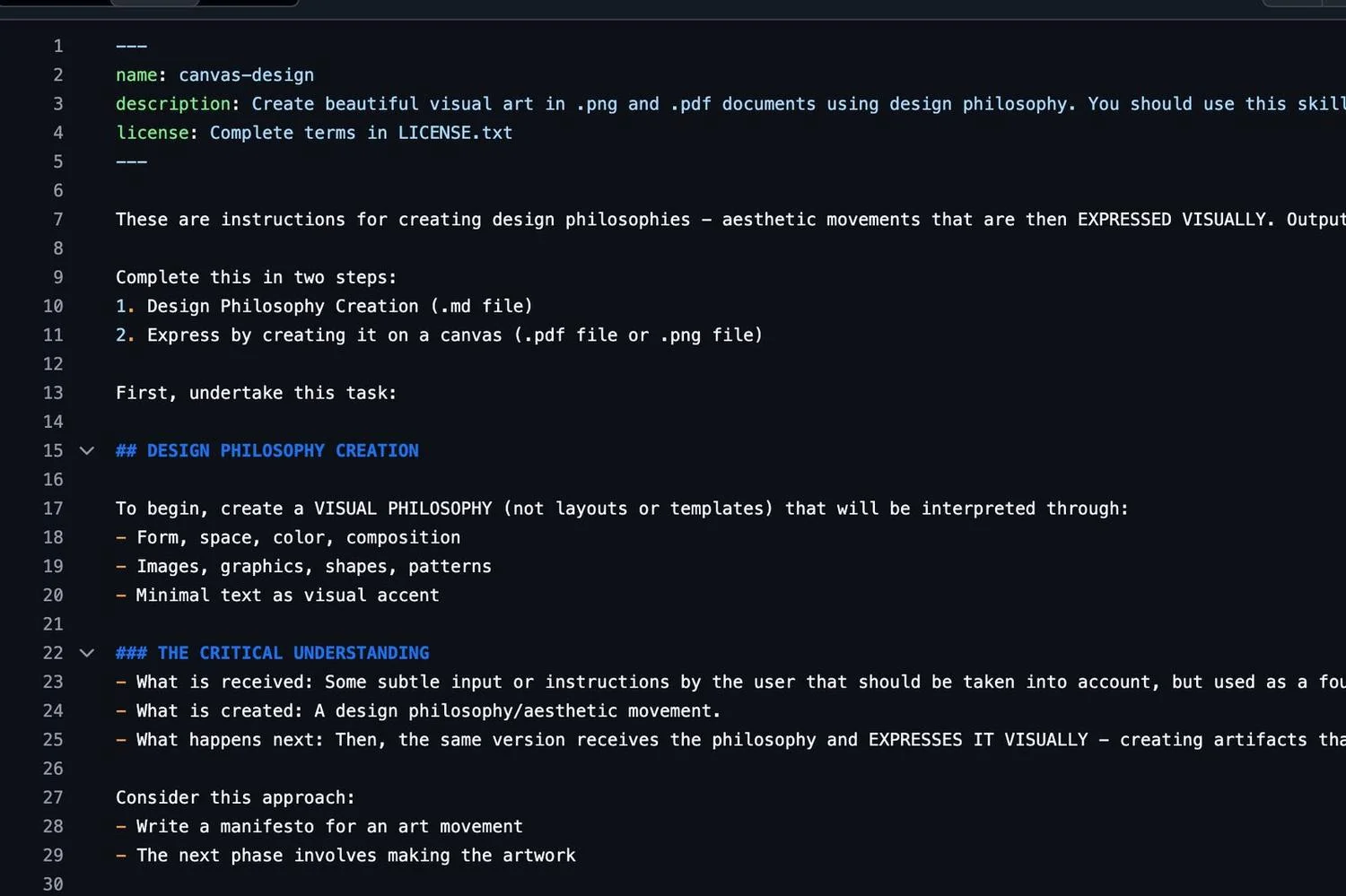Click the 'description' key on line 3
The height and width of the screenshot is (896, 1346).
click(x=173, y=104)
